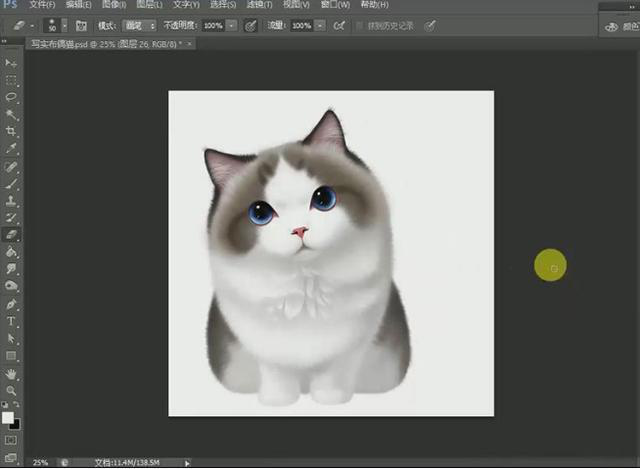Click the 25% zoom level field
The width and height of the screenshot is (640, 469).
point(41,463)
